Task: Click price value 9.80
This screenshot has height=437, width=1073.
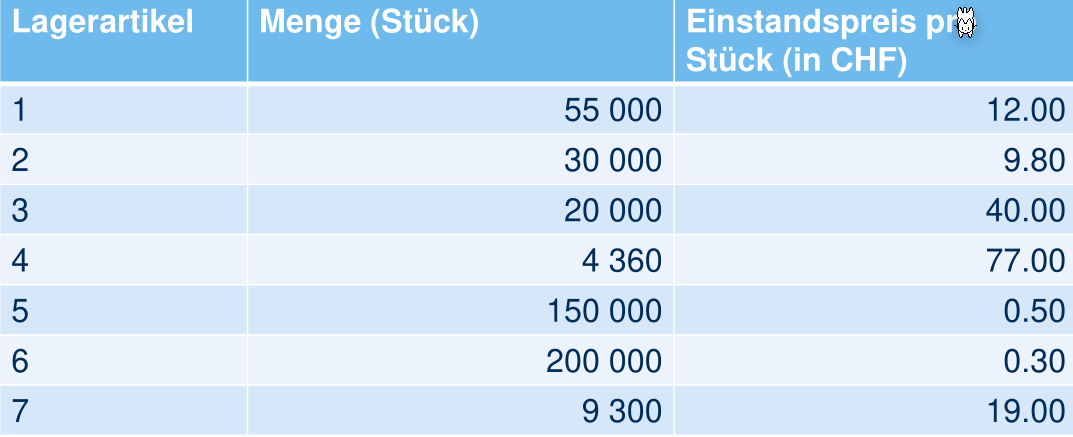Action: coord(1034,160)
